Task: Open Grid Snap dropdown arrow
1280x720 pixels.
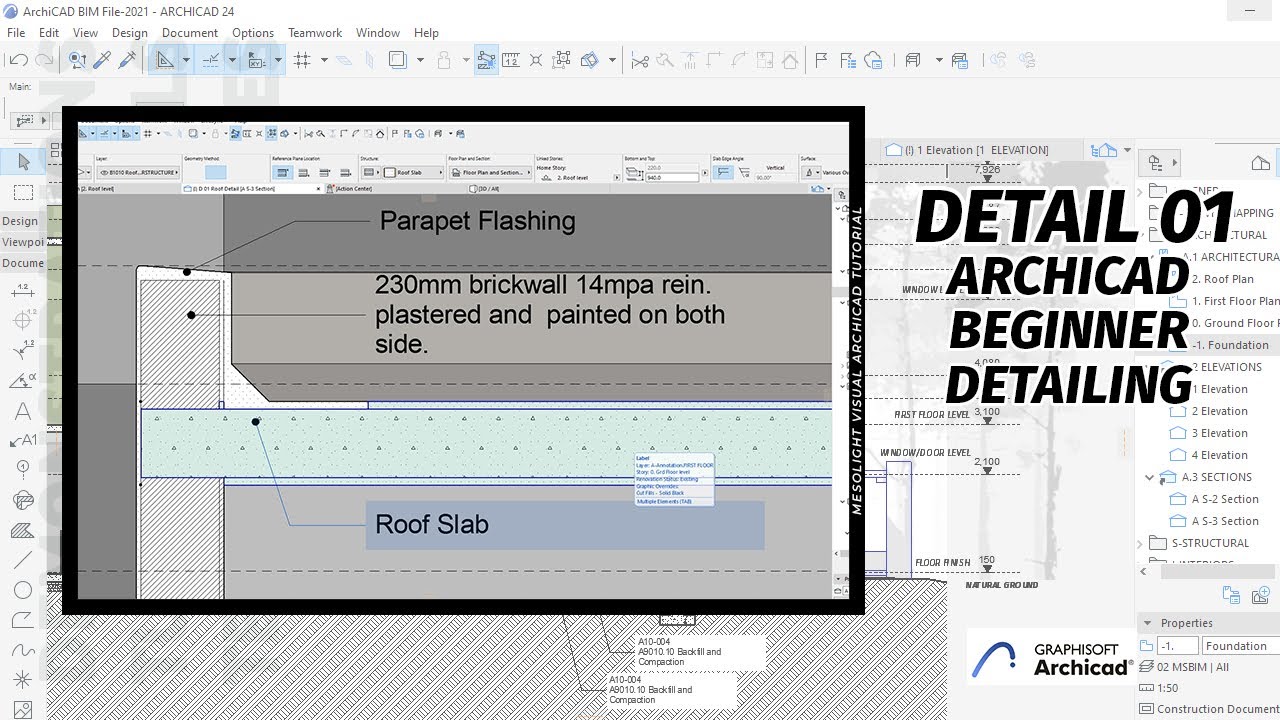Action: [x=324, y=60]
